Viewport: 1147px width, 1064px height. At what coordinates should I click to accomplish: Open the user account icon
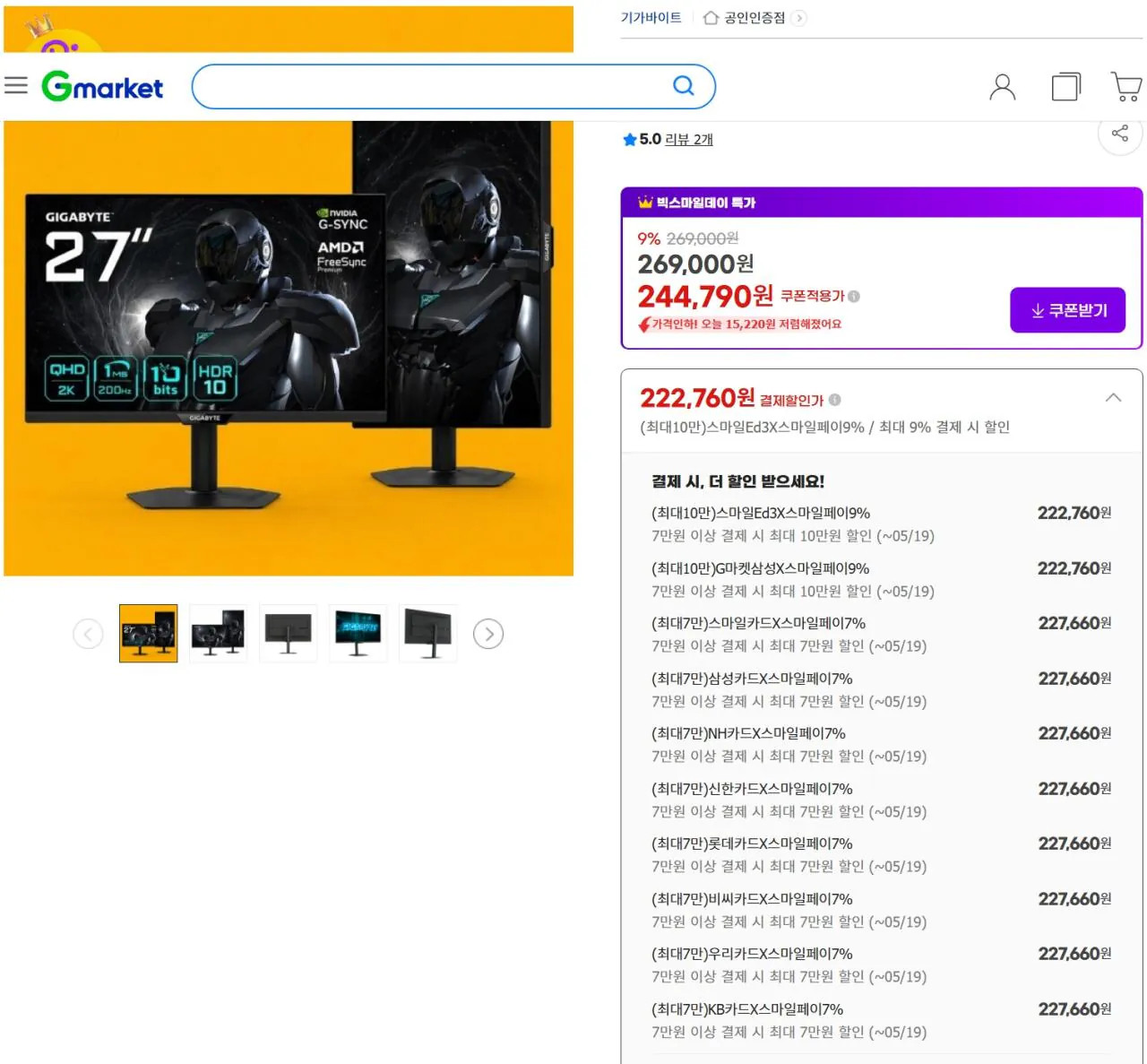point(1002,87)
